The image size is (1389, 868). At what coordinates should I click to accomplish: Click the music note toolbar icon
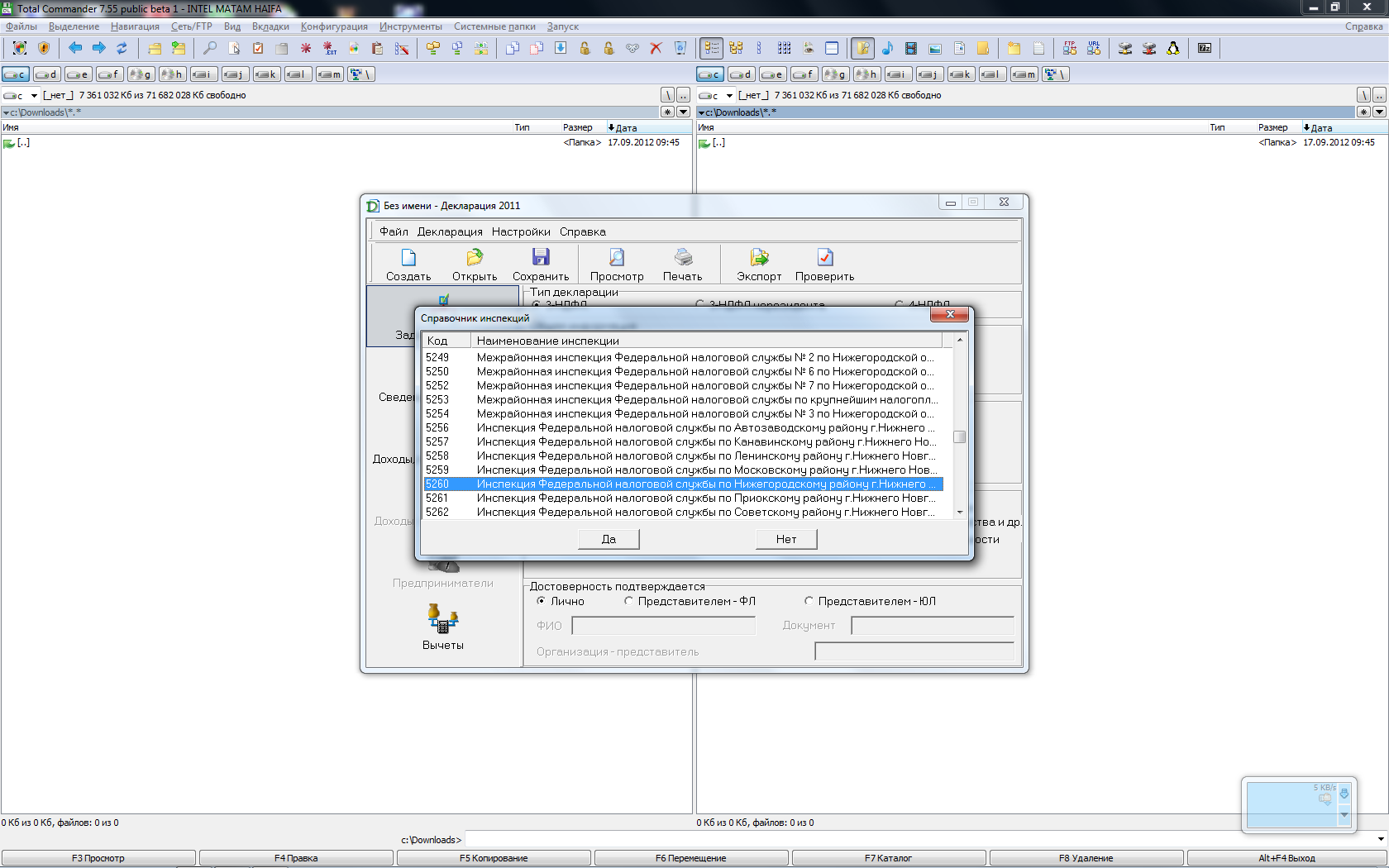coord(887,48)
